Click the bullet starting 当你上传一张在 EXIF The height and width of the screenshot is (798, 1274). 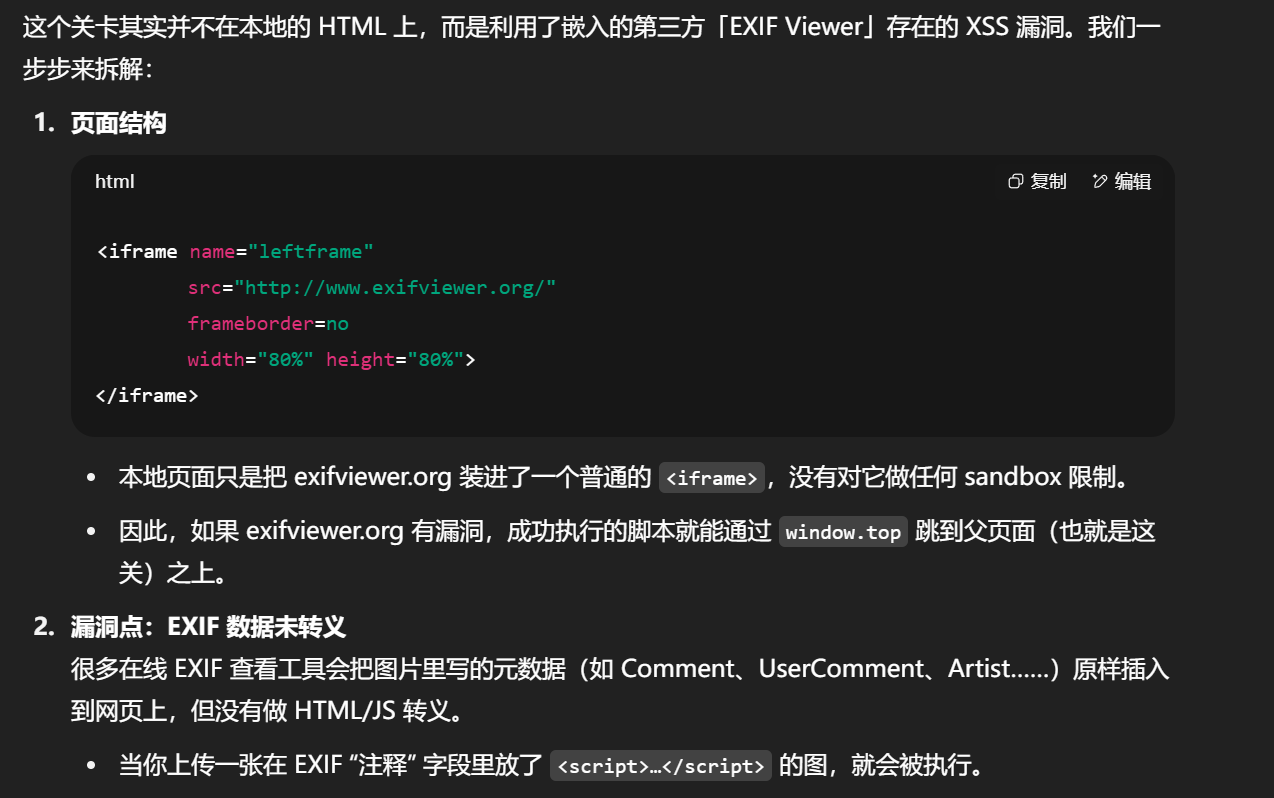click(x=552, y=766)
